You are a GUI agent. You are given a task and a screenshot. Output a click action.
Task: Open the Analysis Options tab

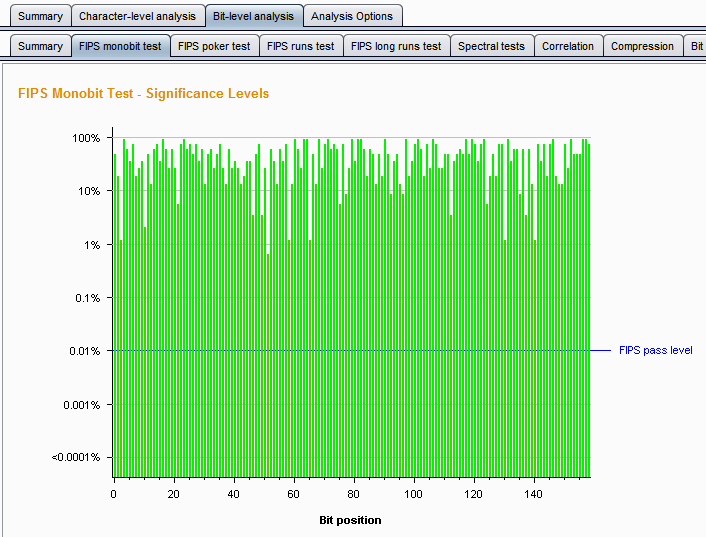coord(352,16)
